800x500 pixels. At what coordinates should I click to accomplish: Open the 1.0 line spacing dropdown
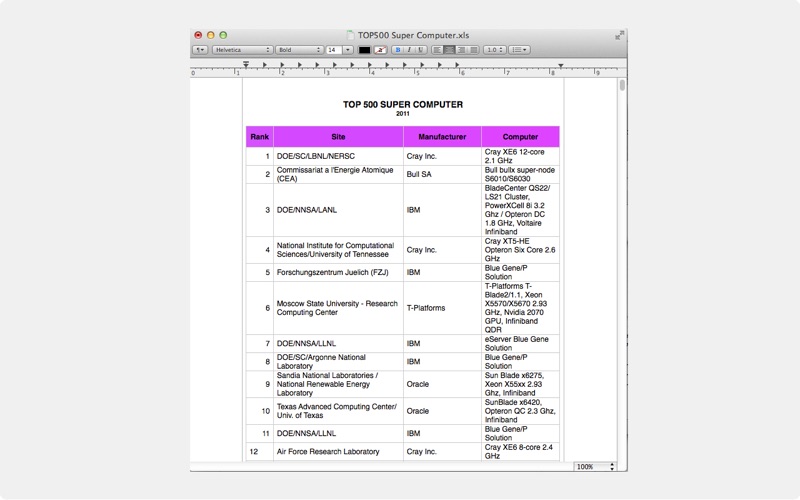[x=494, y=50]
